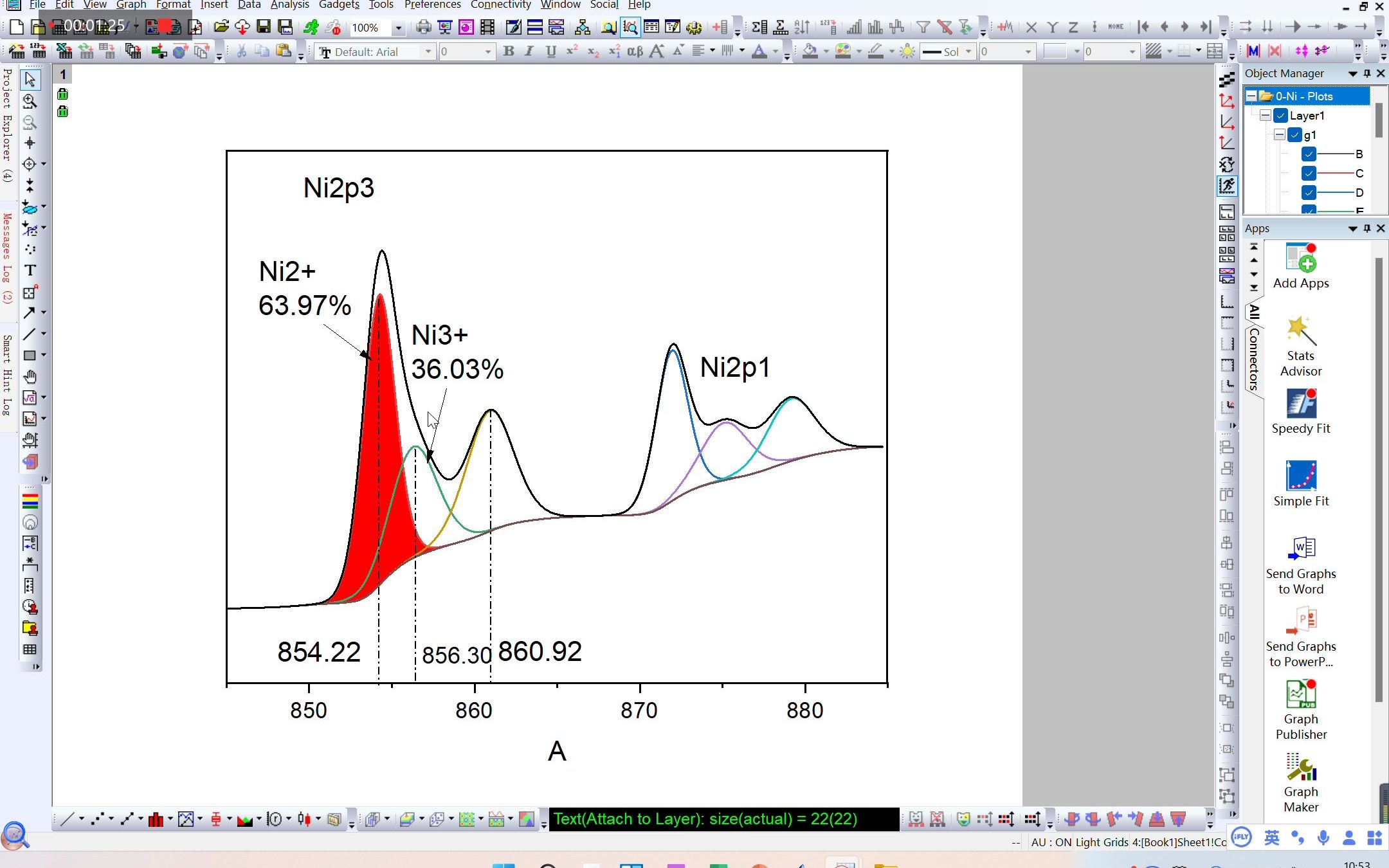Screen dimensions: 1389x868
Task: Select the Text tool in tools sidebar
Action: click(x=30, y=271)
